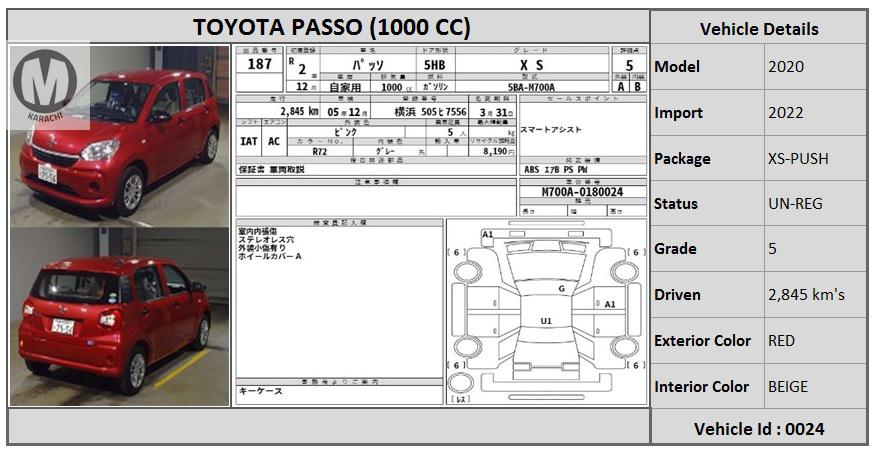Select the BEIGE interior color value
Image resolution: width=877 pixels, height=456 pixels.
pos(788,387)
